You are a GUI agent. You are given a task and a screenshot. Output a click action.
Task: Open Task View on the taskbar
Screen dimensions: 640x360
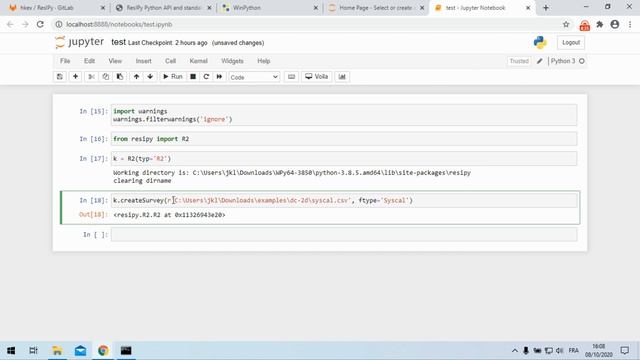pyautogui.click(x=33, y=350)
